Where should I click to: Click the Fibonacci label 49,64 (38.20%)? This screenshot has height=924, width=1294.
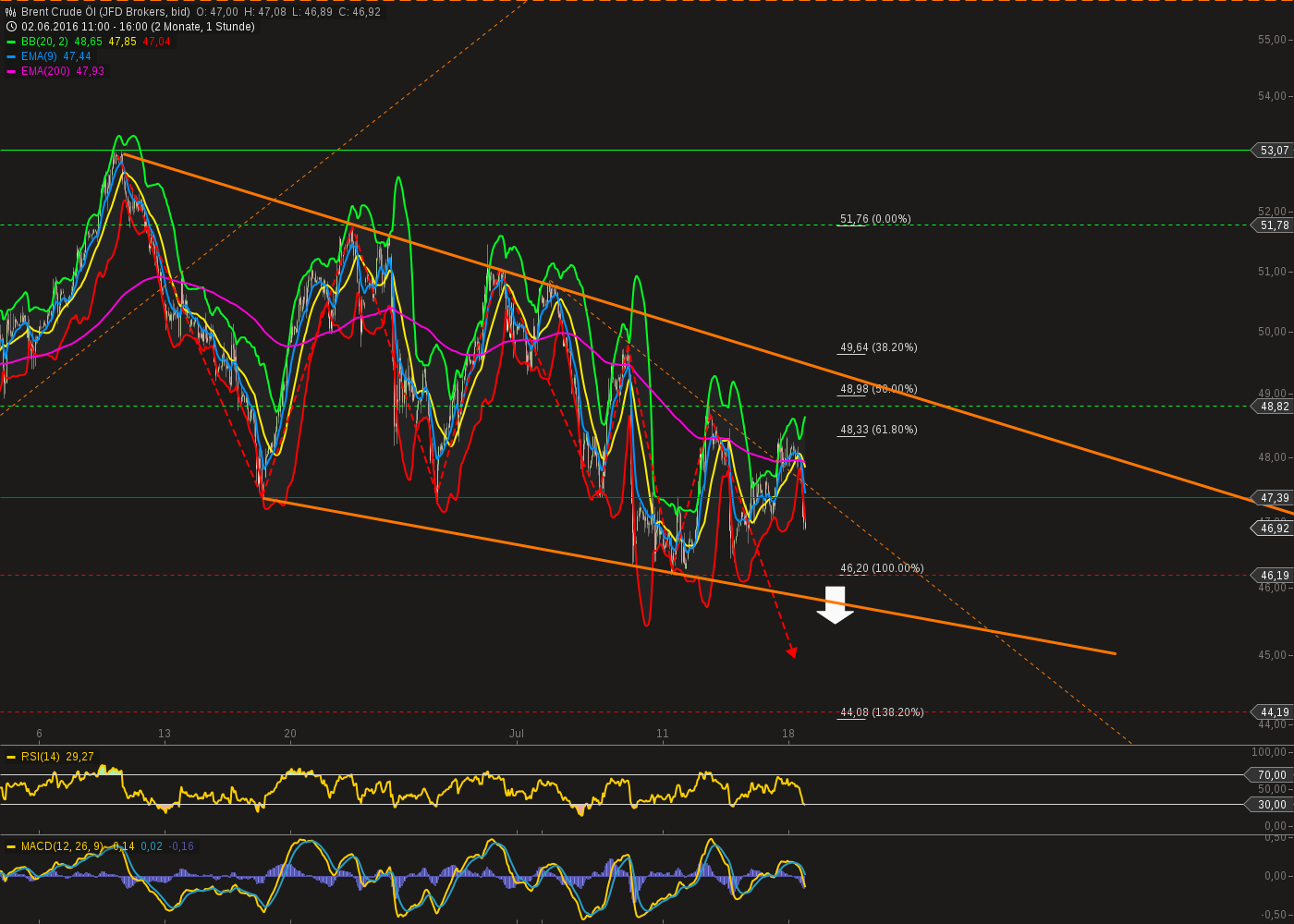coord(879,347)
